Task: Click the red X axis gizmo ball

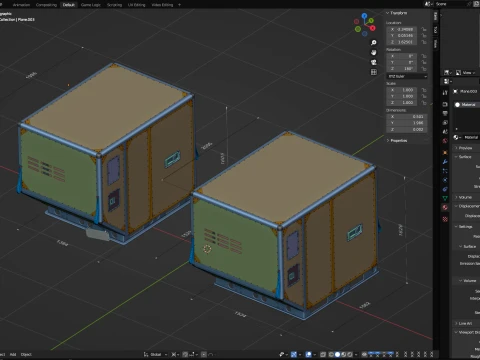Action: pyautogui.click(x=373, y=28)
